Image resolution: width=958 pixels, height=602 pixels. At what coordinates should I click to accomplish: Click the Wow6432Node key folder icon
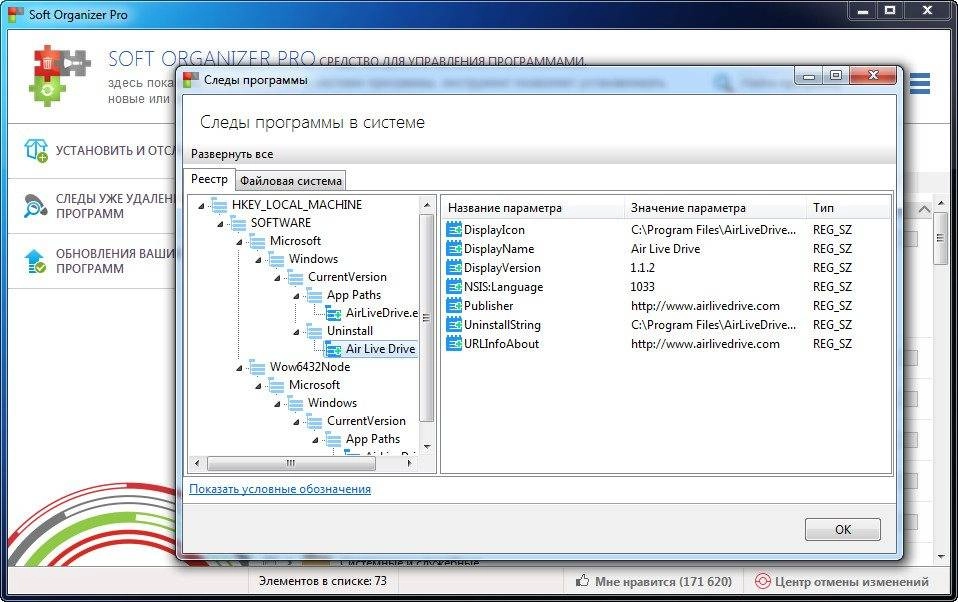coord(257,367)
